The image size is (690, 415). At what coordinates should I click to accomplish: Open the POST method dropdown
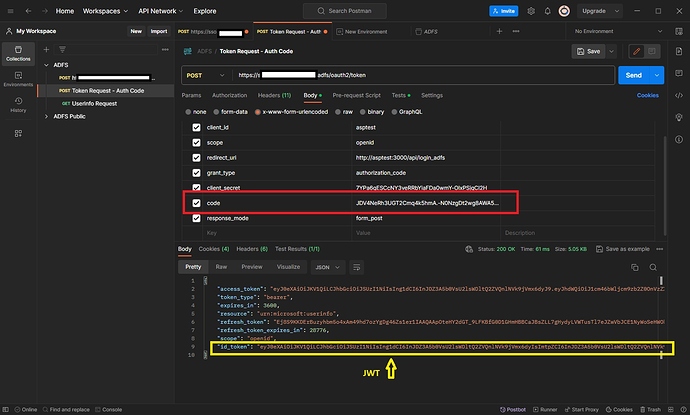pos(206,75)
